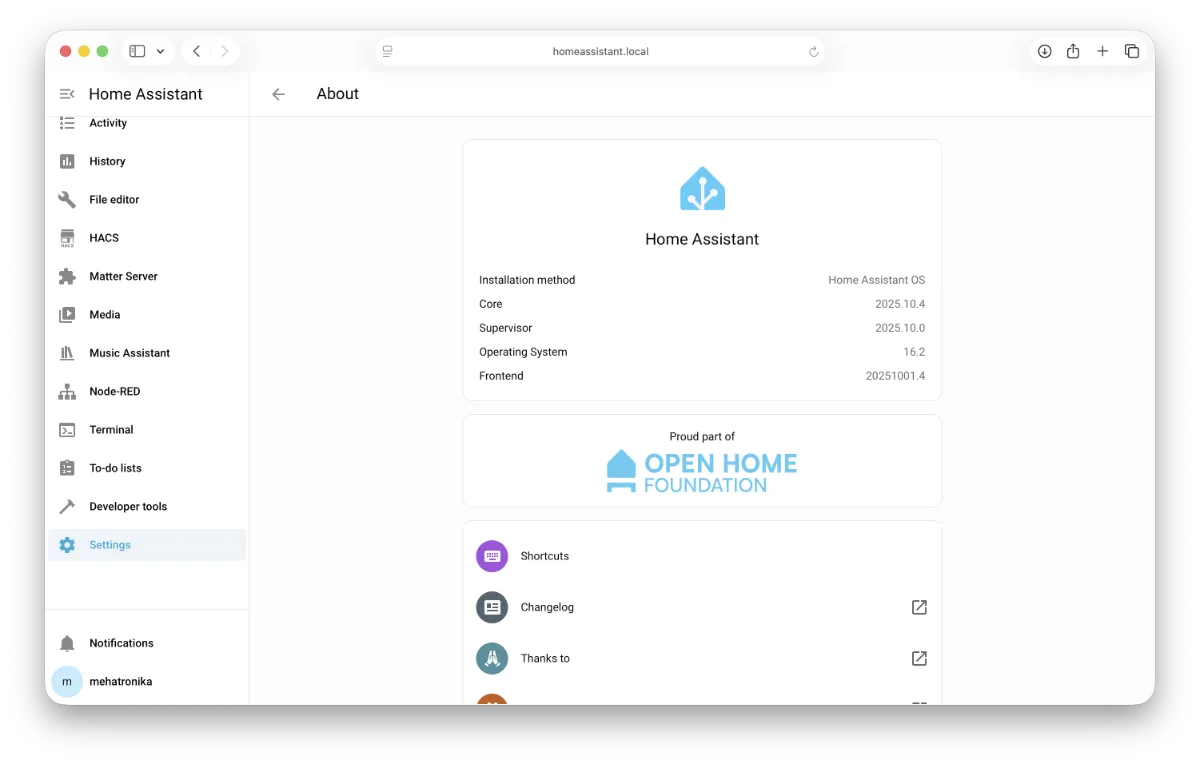Click the History chart icon
This screenshot has height=764, width=1200.
67,161
